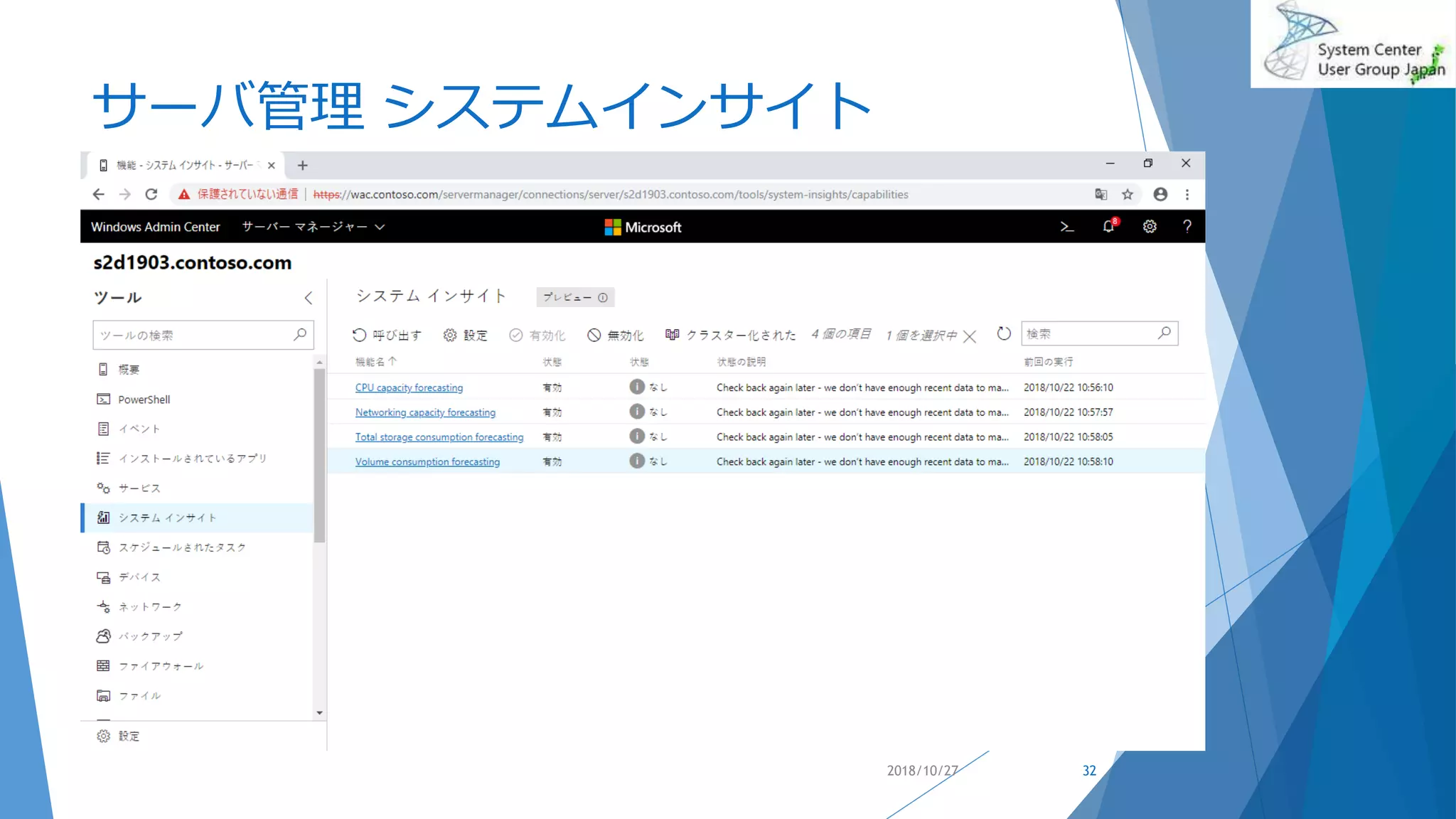Open a new browser tab with plus
Image resolution: width=1456 pixels, height=819 pixels.
tap(303, 166)
